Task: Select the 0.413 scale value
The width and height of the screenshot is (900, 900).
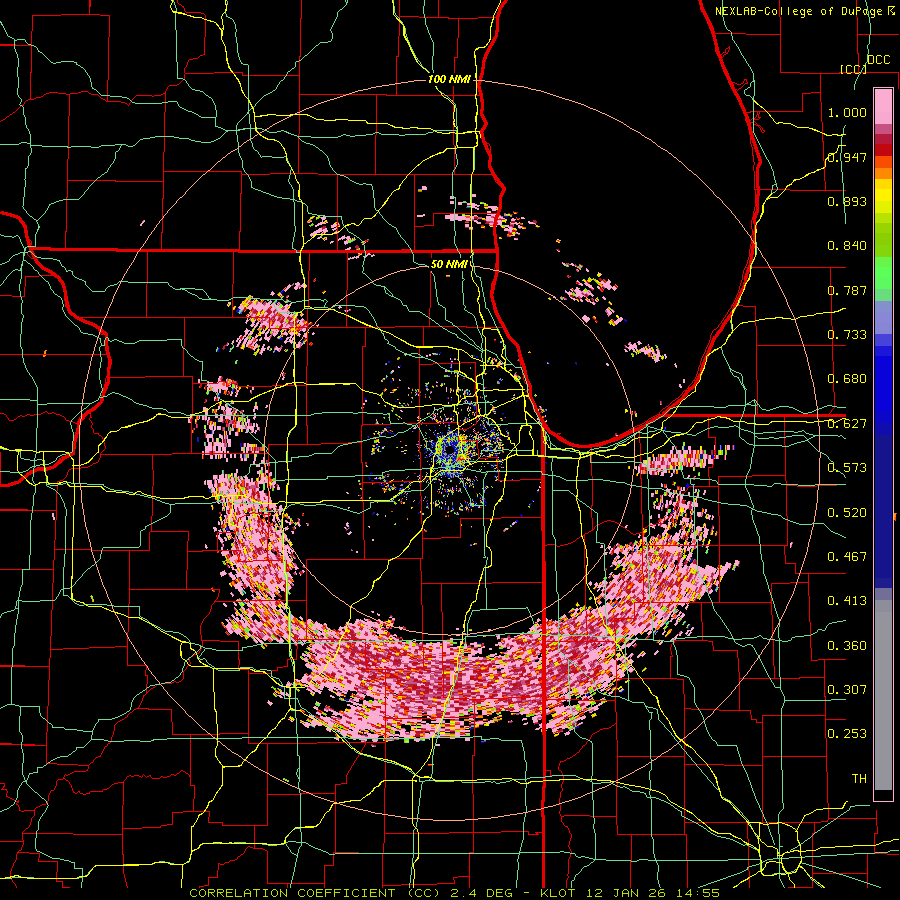Action: (847, 600)
